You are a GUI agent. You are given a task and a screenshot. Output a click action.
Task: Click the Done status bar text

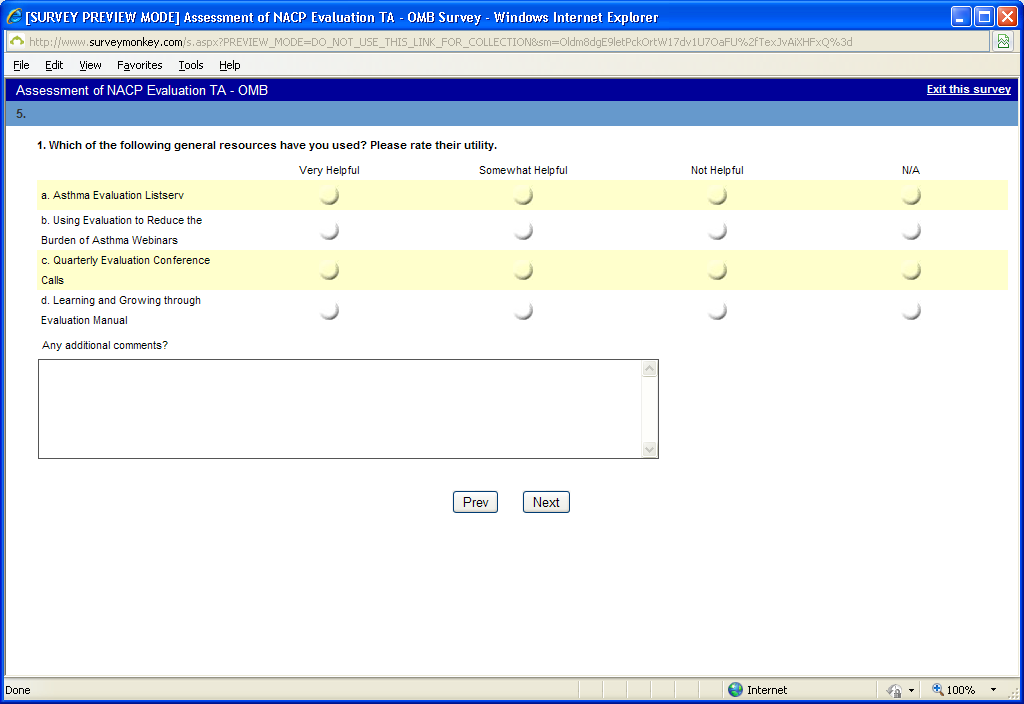[x=18, y=690]
